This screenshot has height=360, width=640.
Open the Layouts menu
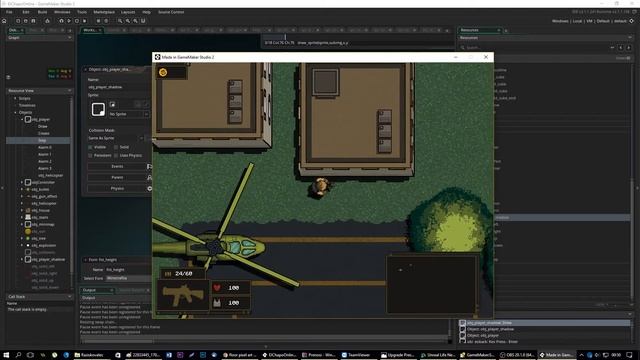128,12
